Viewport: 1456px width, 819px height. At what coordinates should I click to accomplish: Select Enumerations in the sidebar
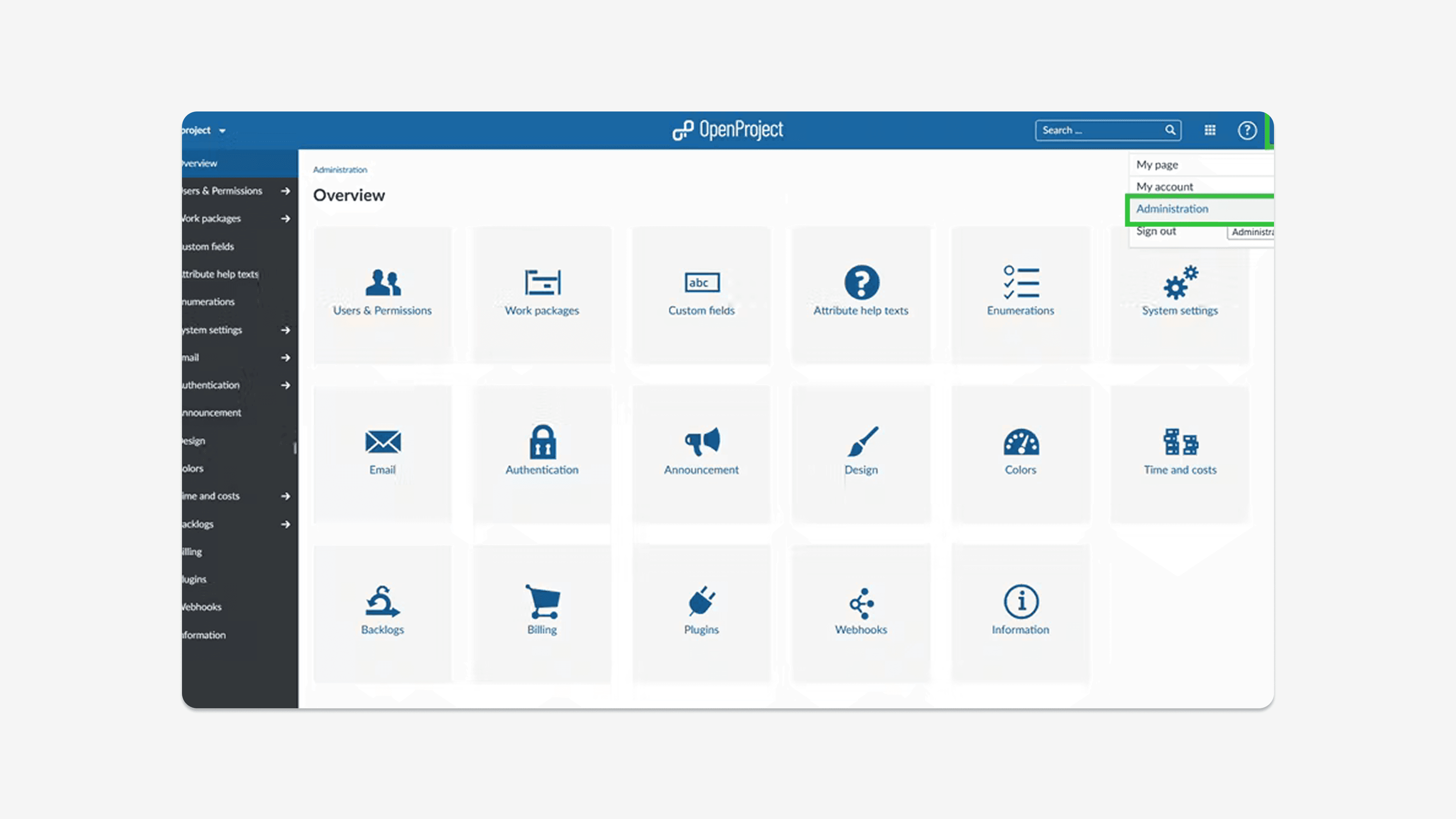click(x=240, y=302)
